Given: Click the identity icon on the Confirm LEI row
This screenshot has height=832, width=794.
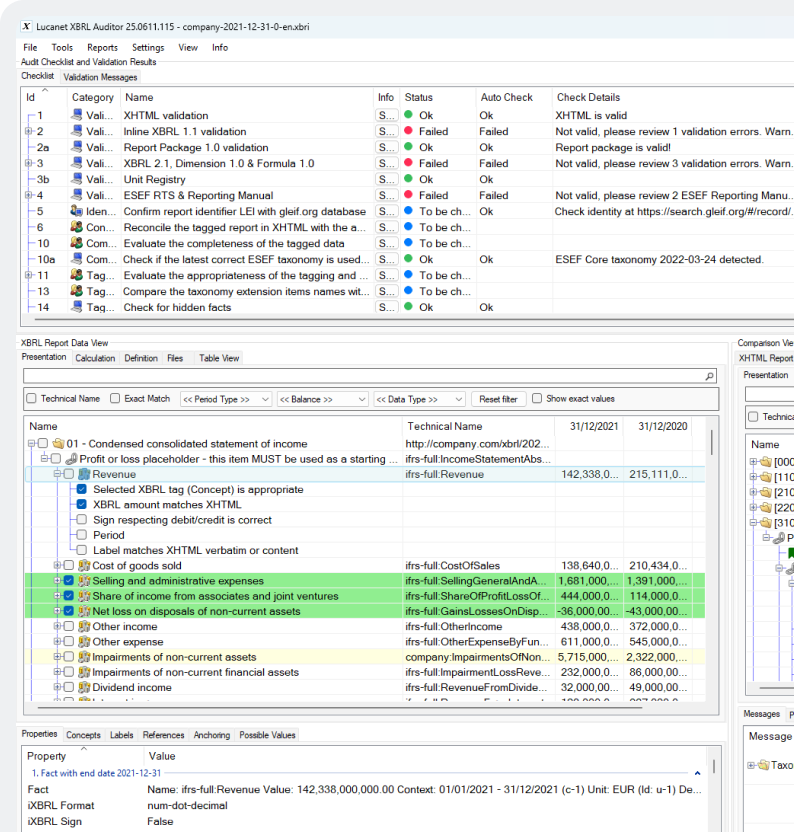Looking at the screenshot, I should click(x=77, y=212).
